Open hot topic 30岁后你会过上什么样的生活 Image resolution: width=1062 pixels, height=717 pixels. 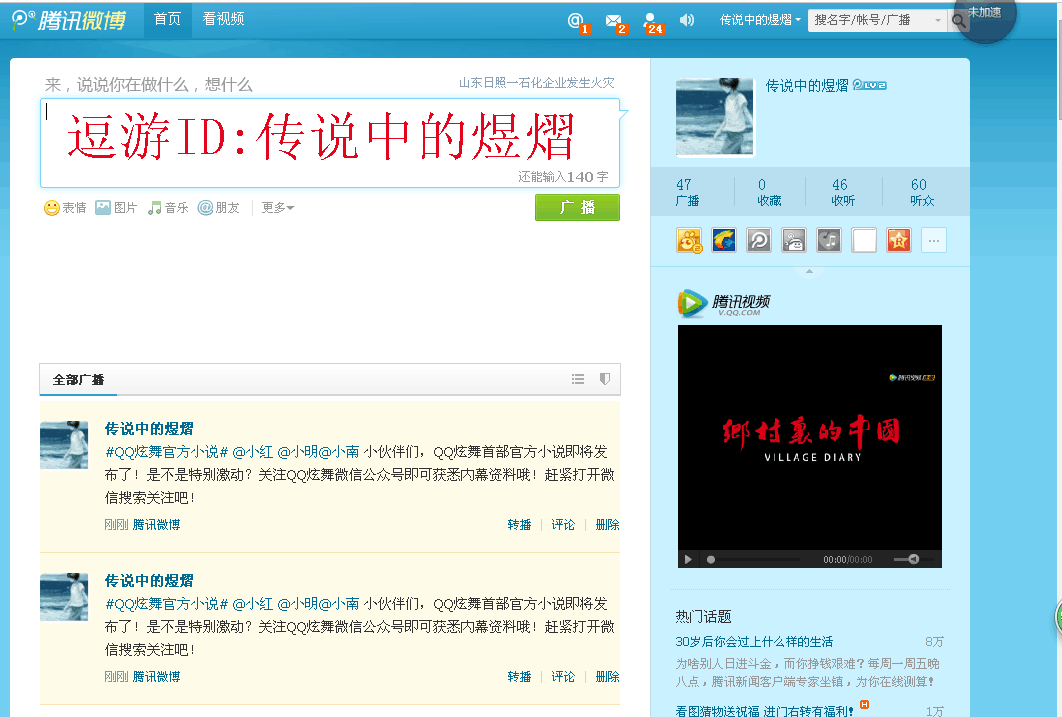[x=754, y=642]
